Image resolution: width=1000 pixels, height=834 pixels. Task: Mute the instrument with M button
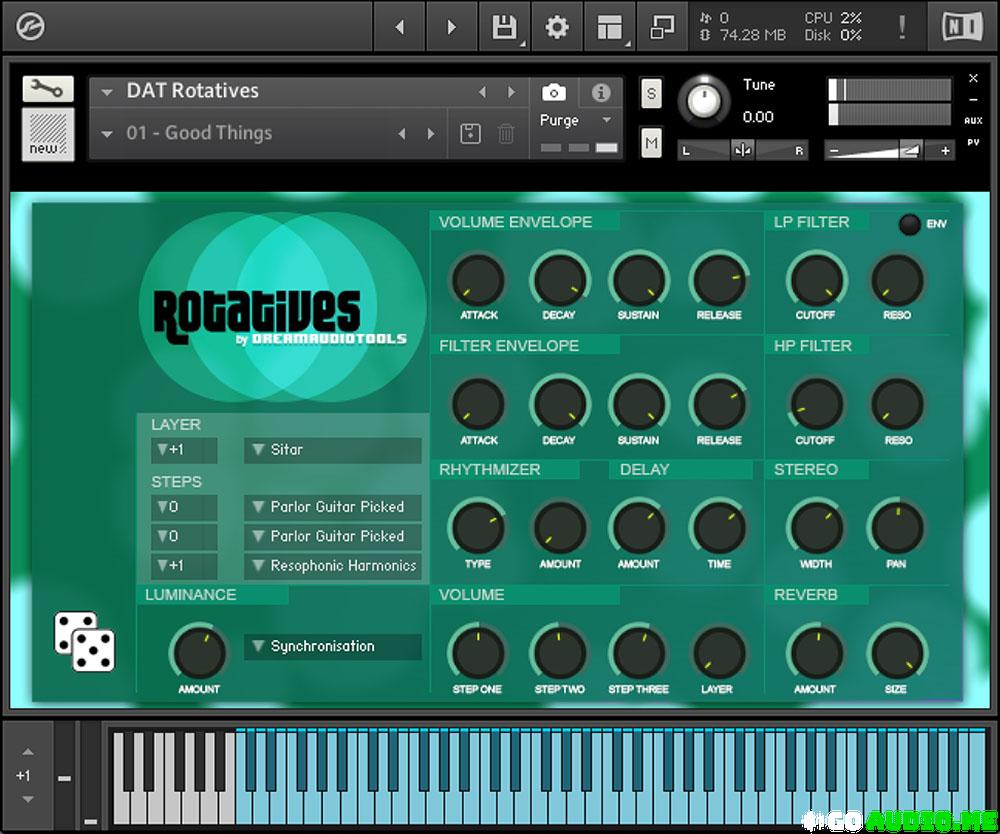coord(651,143)
